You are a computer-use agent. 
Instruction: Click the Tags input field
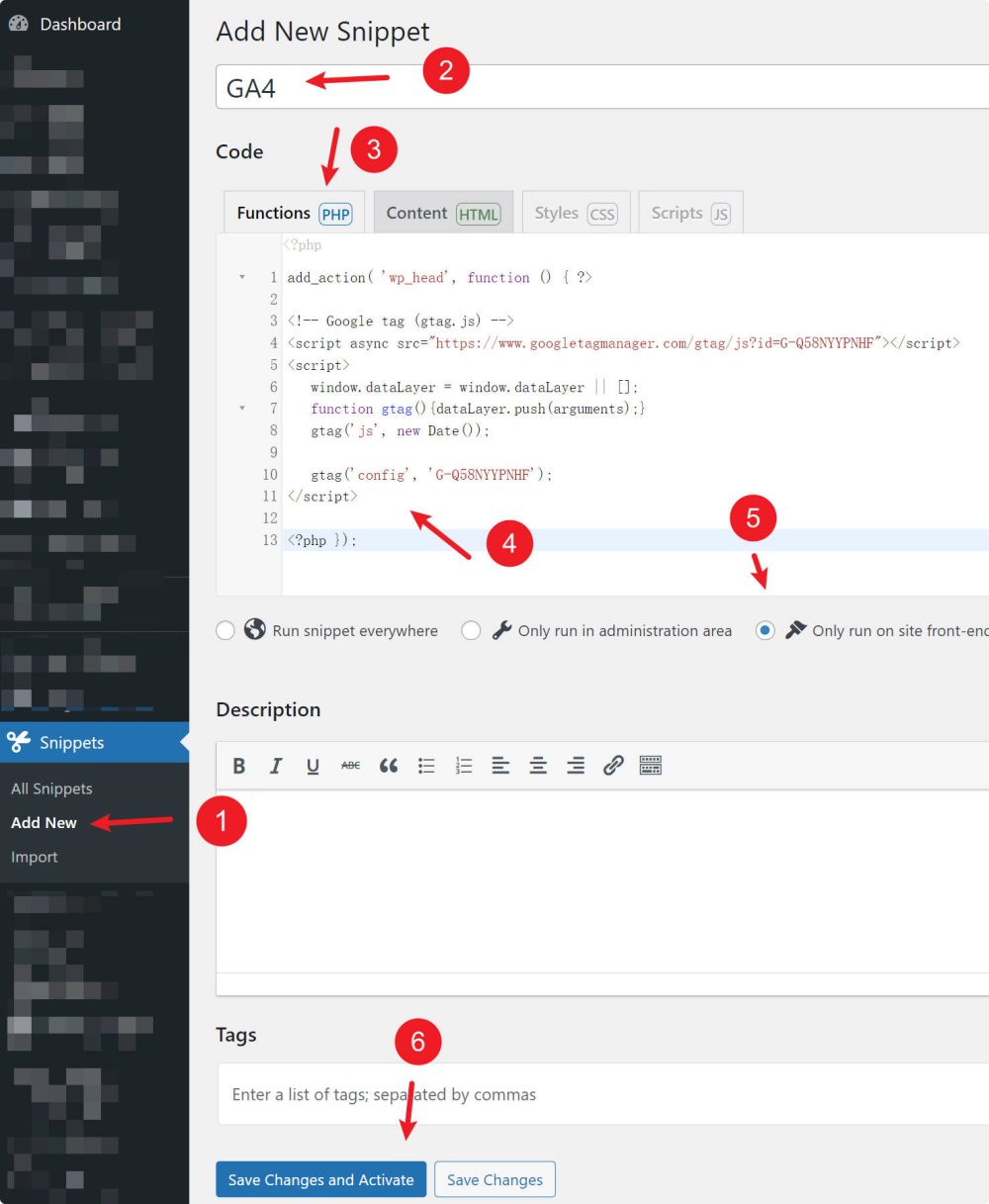click(603, 1094)
